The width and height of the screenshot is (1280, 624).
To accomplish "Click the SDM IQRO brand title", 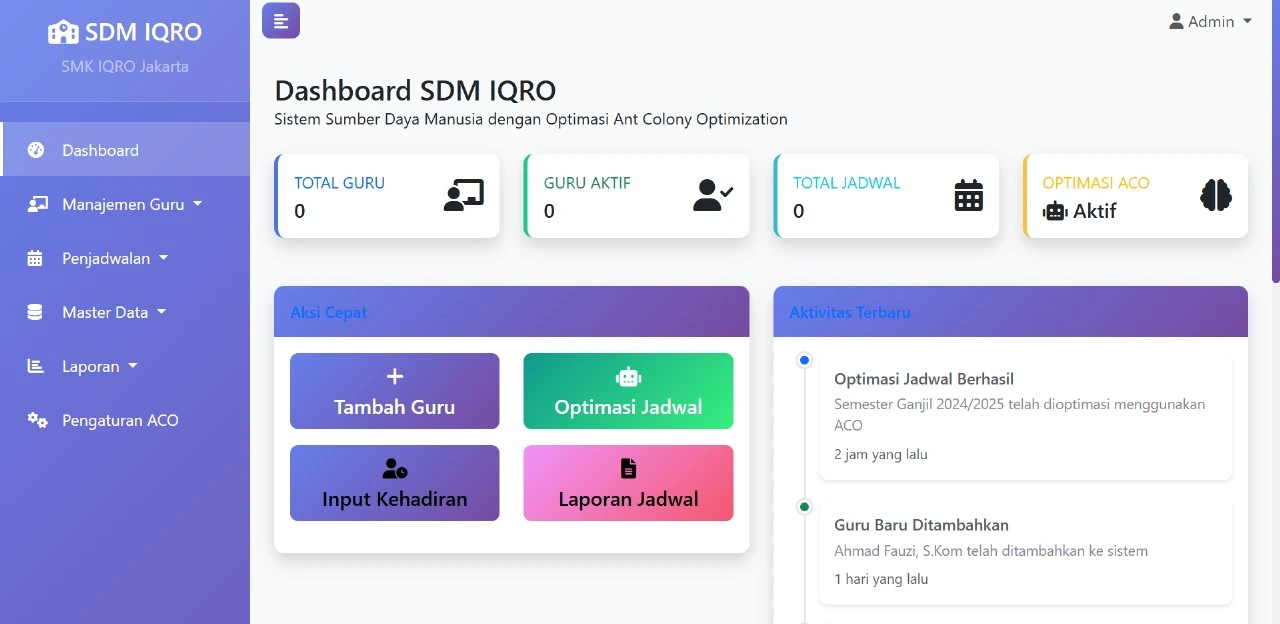I will [x=143, y=32].
